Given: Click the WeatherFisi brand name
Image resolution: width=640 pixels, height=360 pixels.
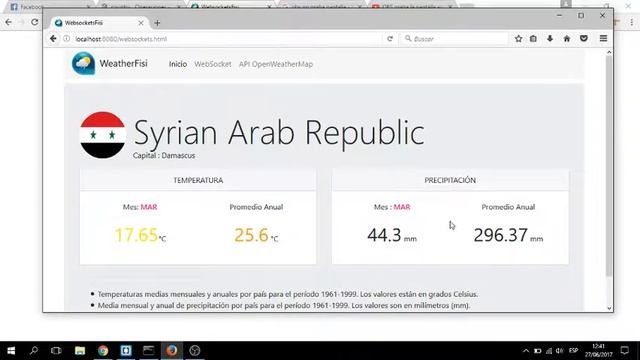Looking at the screenshot, I should [123, 64].
